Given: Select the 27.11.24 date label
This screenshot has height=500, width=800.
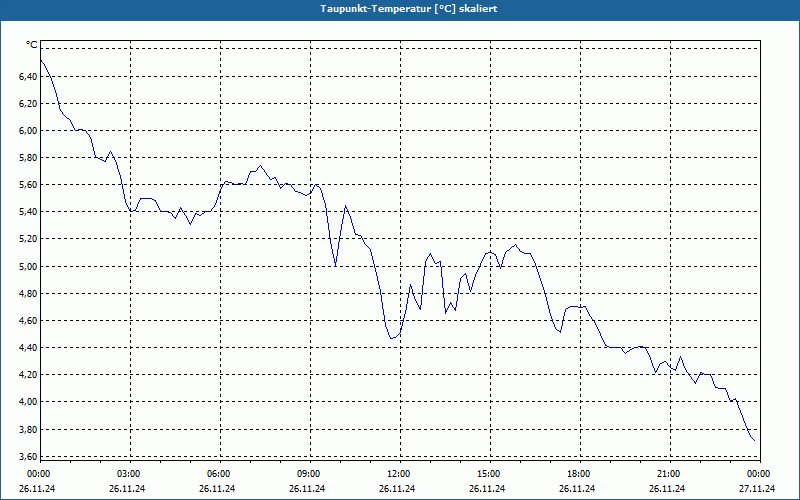Looking at the screenshot, I should [758, 489].
